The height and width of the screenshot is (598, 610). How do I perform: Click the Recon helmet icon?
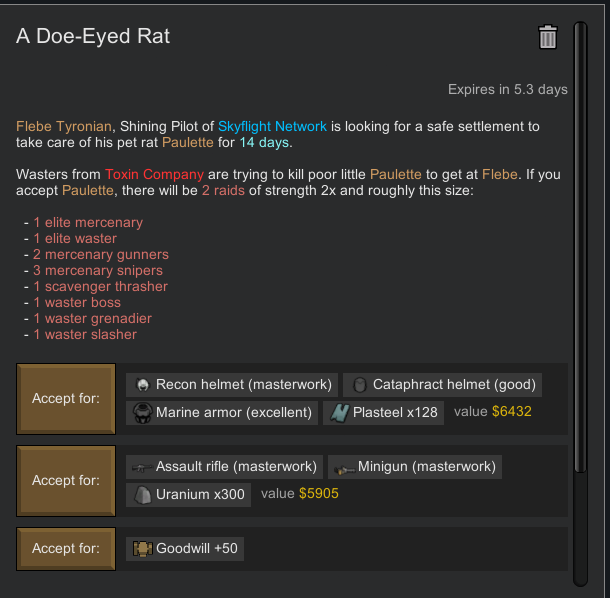click(x=142, y=385)
